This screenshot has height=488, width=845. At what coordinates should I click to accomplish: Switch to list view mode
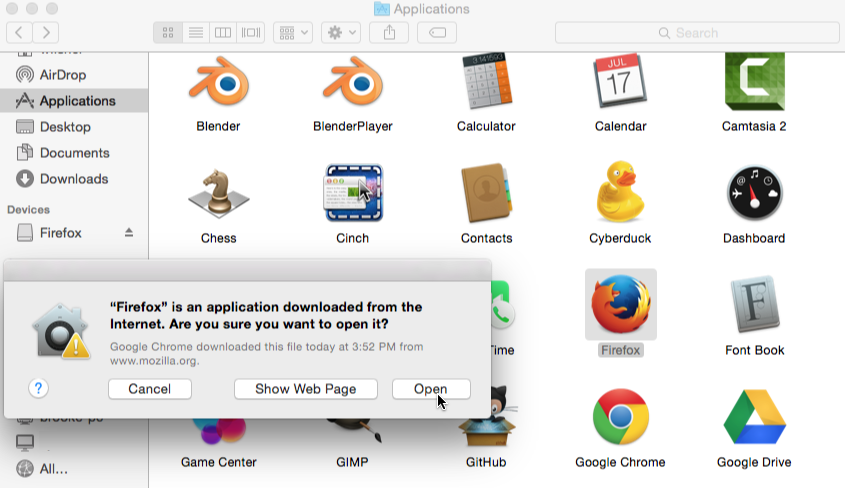[196, 33]
